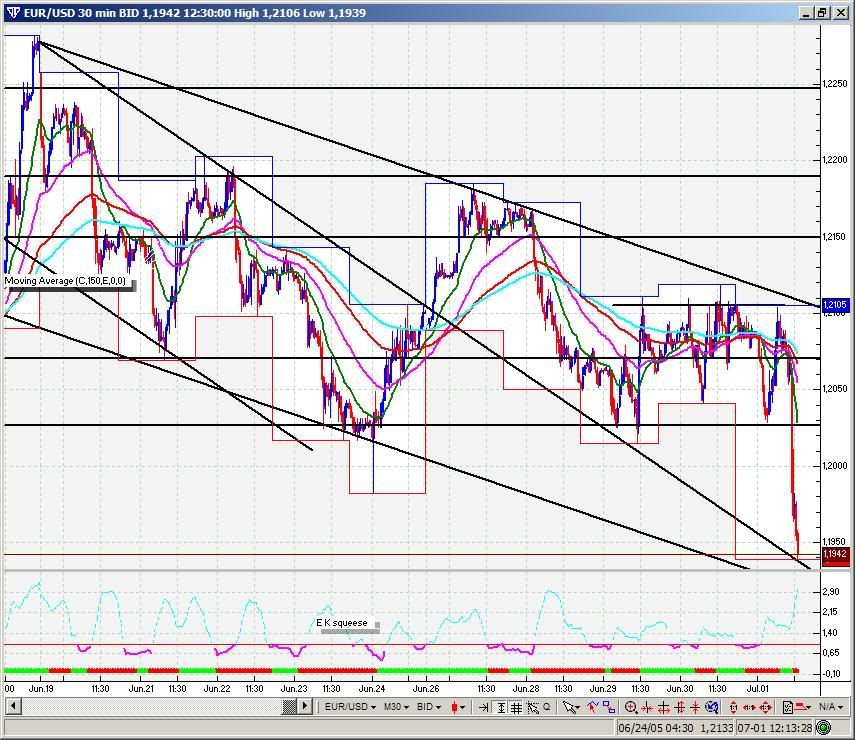This screenshot has height=740, width=855.
Task: Click the scrollbar left arrow button
Action: point(13,706)
